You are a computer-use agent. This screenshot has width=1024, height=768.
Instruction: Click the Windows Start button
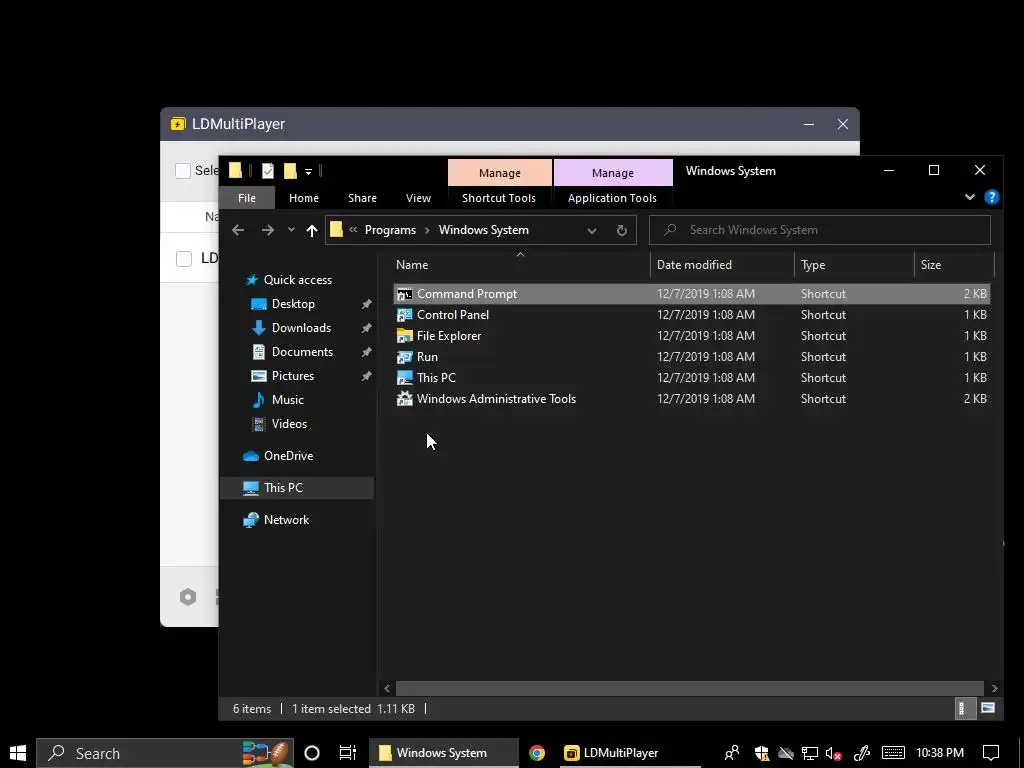(18, 753)
